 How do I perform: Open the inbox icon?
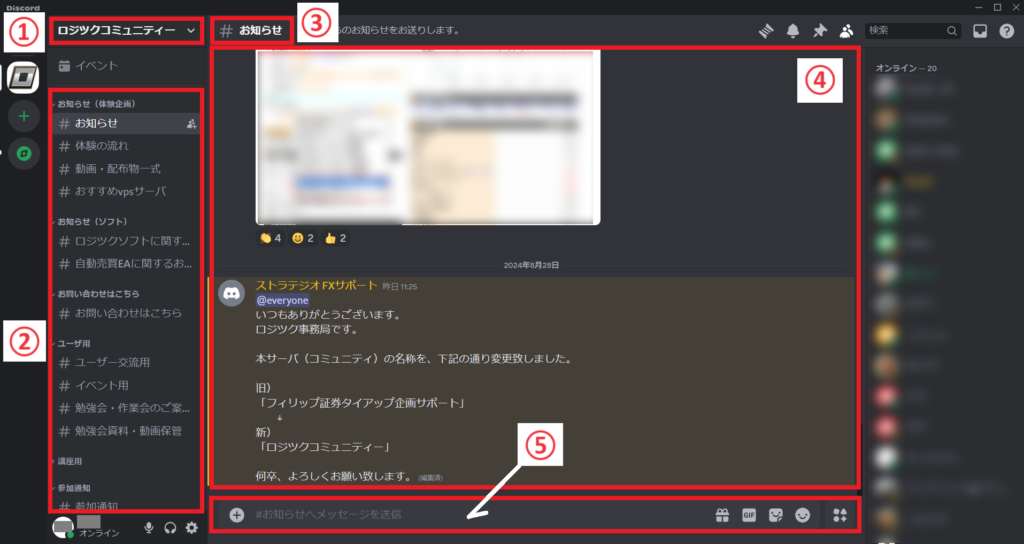(980, 31)
